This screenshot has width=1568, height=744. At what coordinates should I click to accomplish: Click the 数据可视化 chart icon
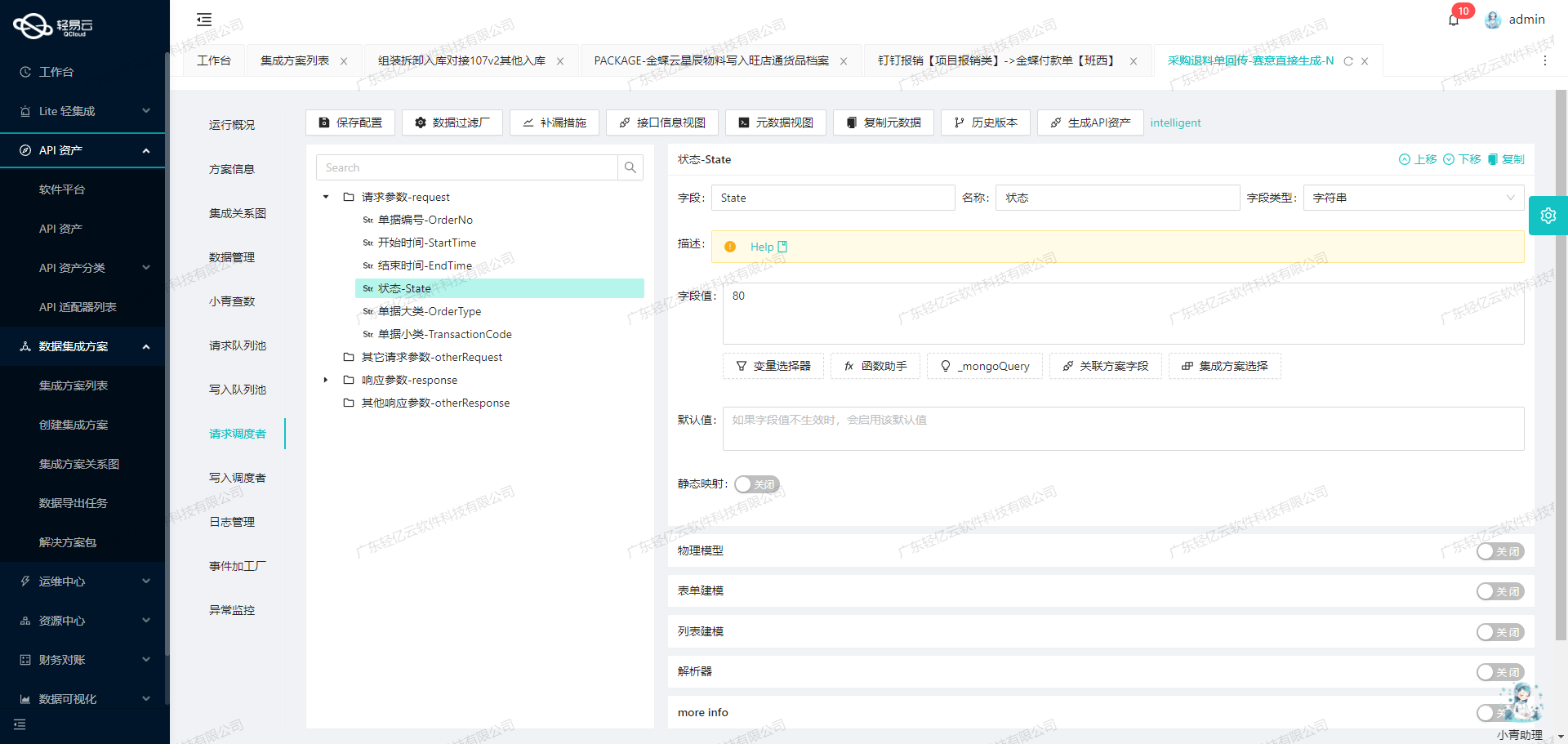tap(25, 699)
